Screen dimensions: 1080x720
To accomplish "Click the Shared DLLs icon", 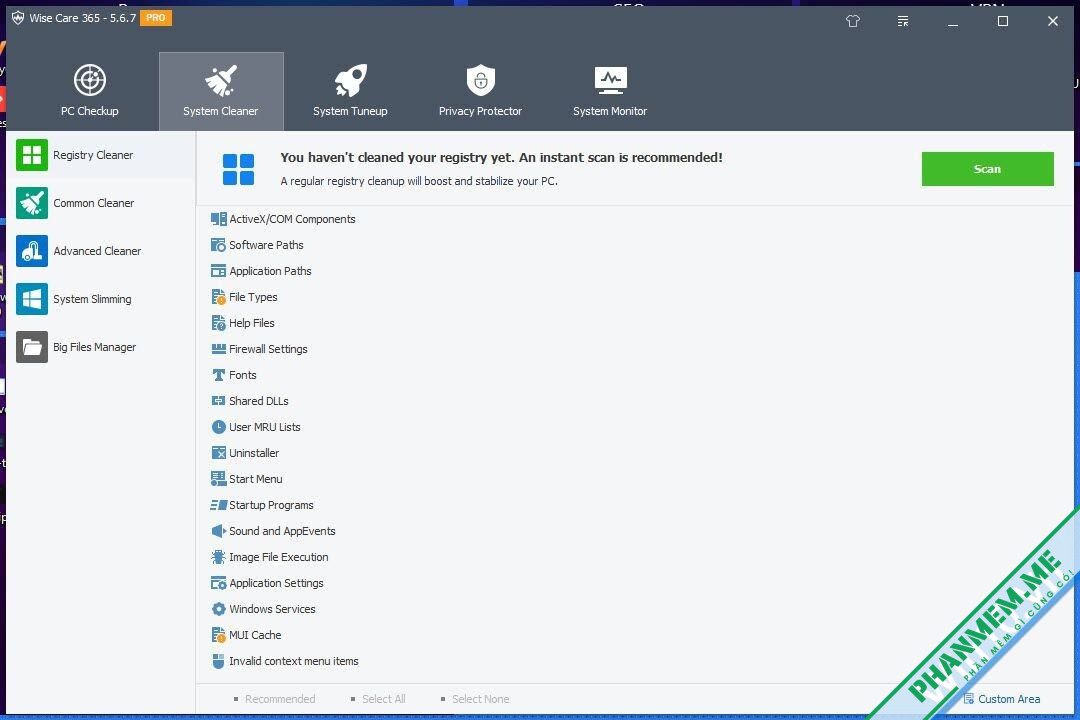I will pyautogui.click(x=218, y=401).
